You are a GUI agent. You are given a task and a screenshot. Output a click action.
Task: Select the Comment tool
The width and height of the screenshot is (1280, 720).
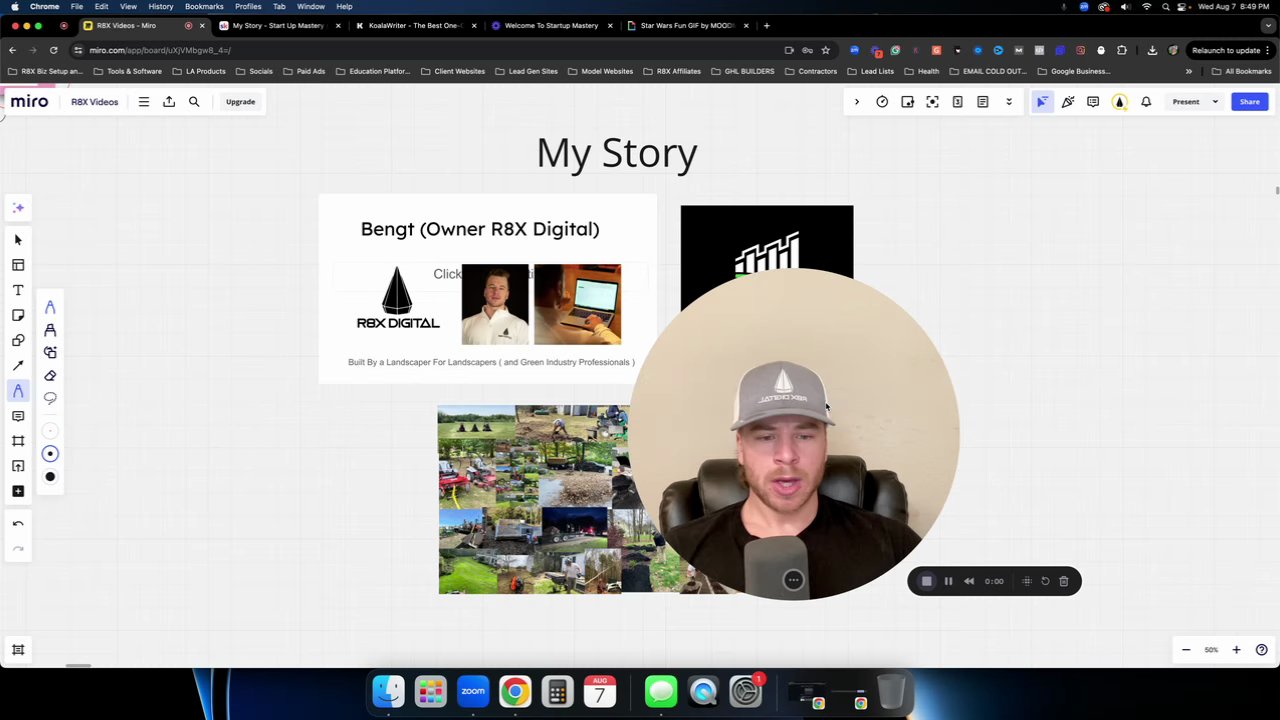pos(17,415)
